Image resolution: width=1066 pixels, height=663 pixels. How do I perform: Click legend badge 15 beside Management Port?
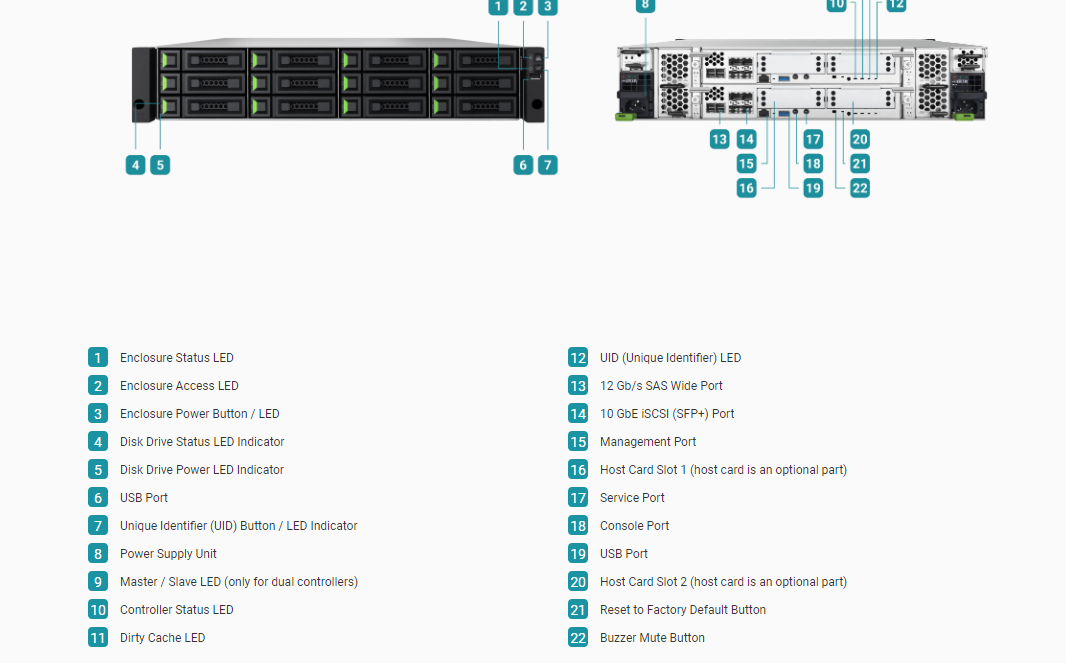[x=578, y=441]
